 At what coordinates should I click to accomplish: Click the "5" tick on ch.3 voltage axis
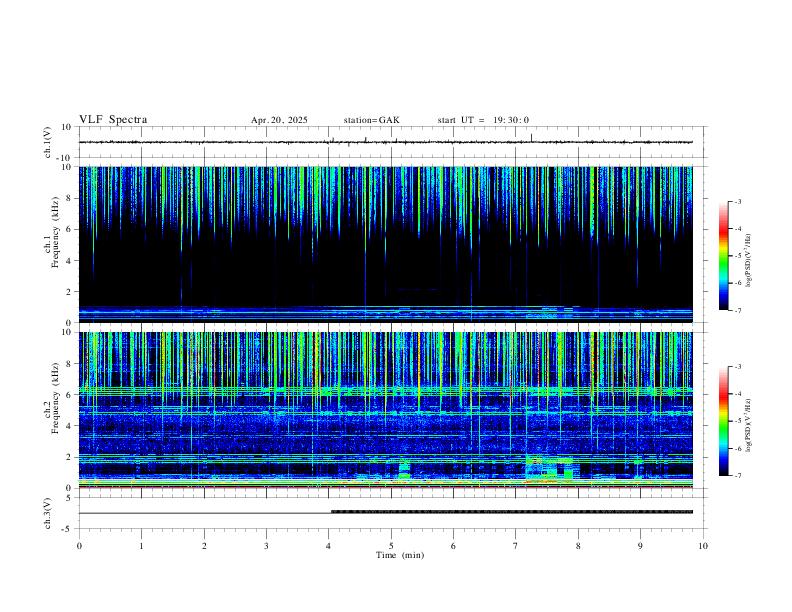(69, 498)
